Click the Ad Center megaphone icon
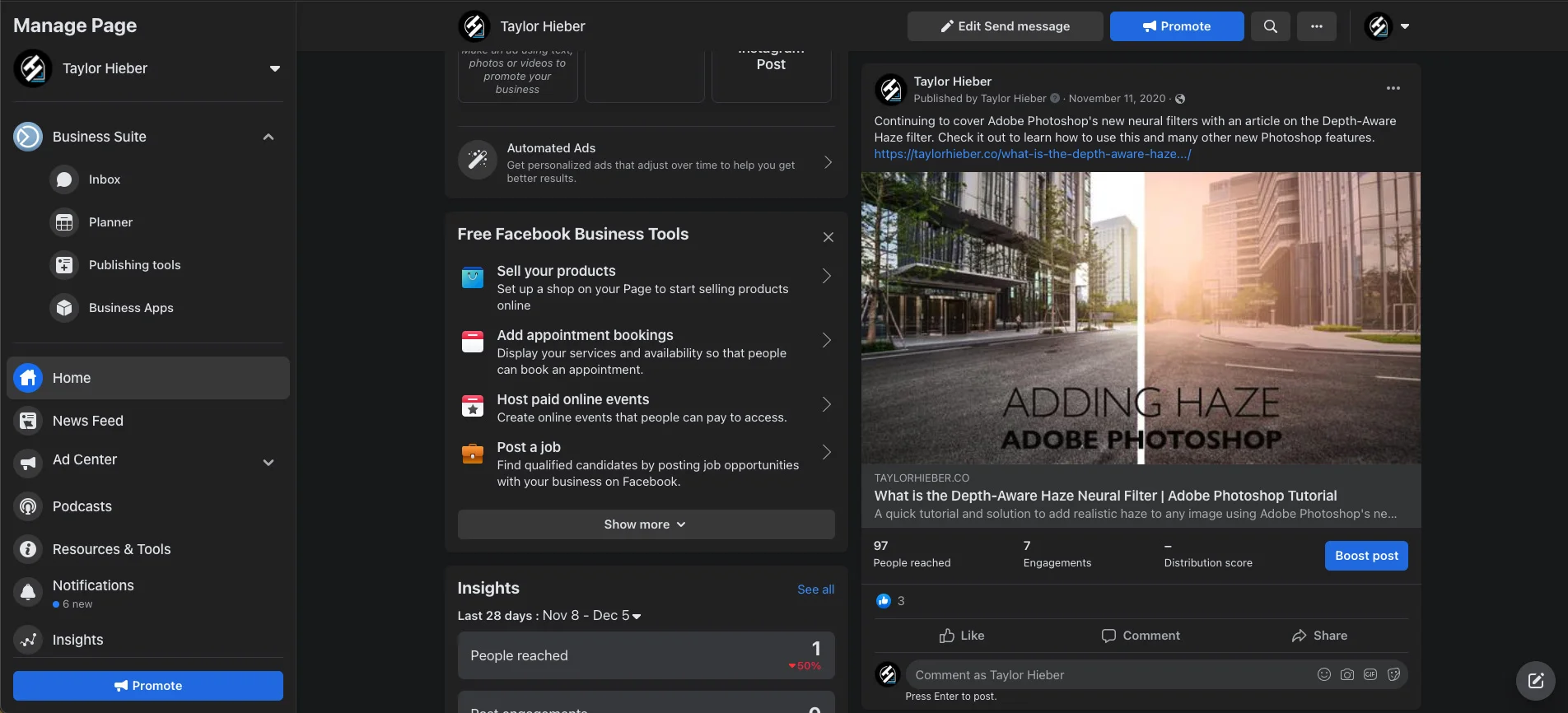Viewport: 1568px width, 713px height. 28,463
